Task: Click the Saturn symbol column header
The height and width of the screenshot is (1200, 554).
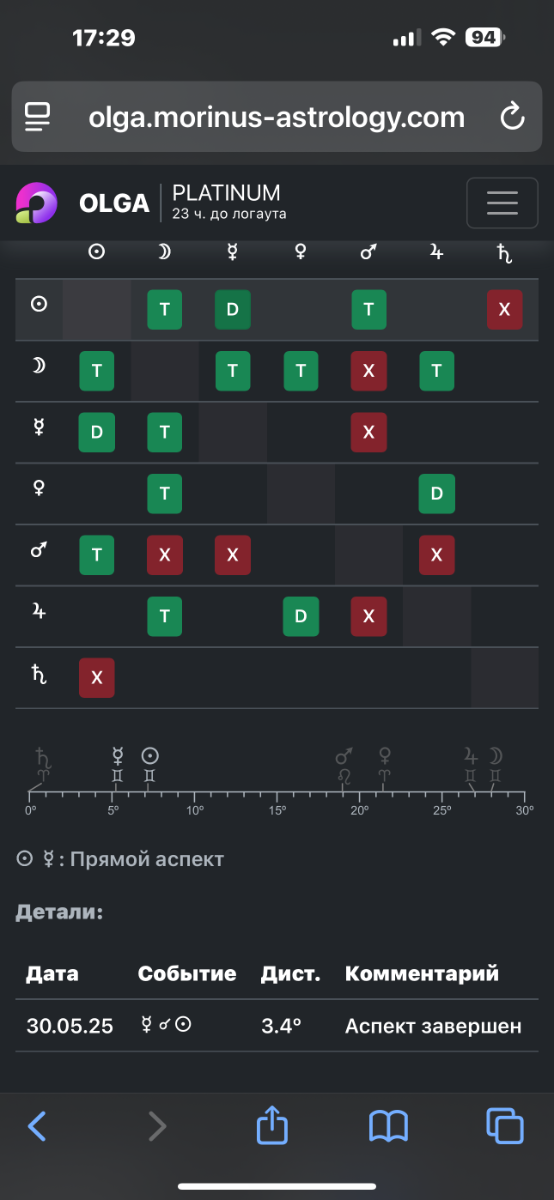Action: point(504,254)
